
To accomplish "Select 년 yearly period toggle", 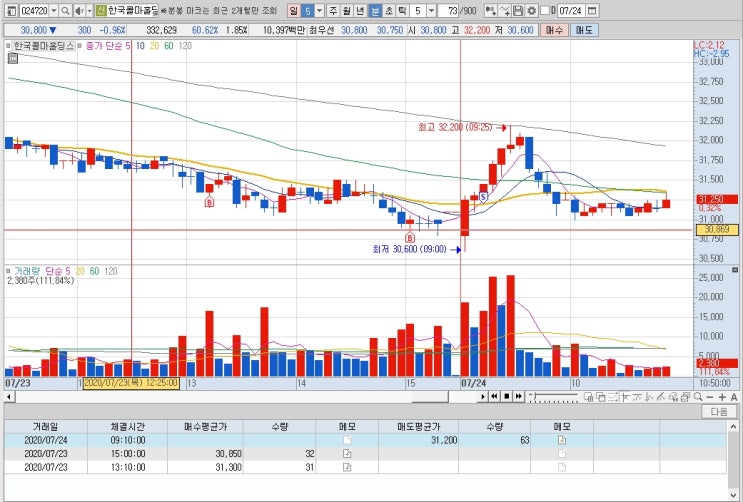I will [x=361, y=10].
